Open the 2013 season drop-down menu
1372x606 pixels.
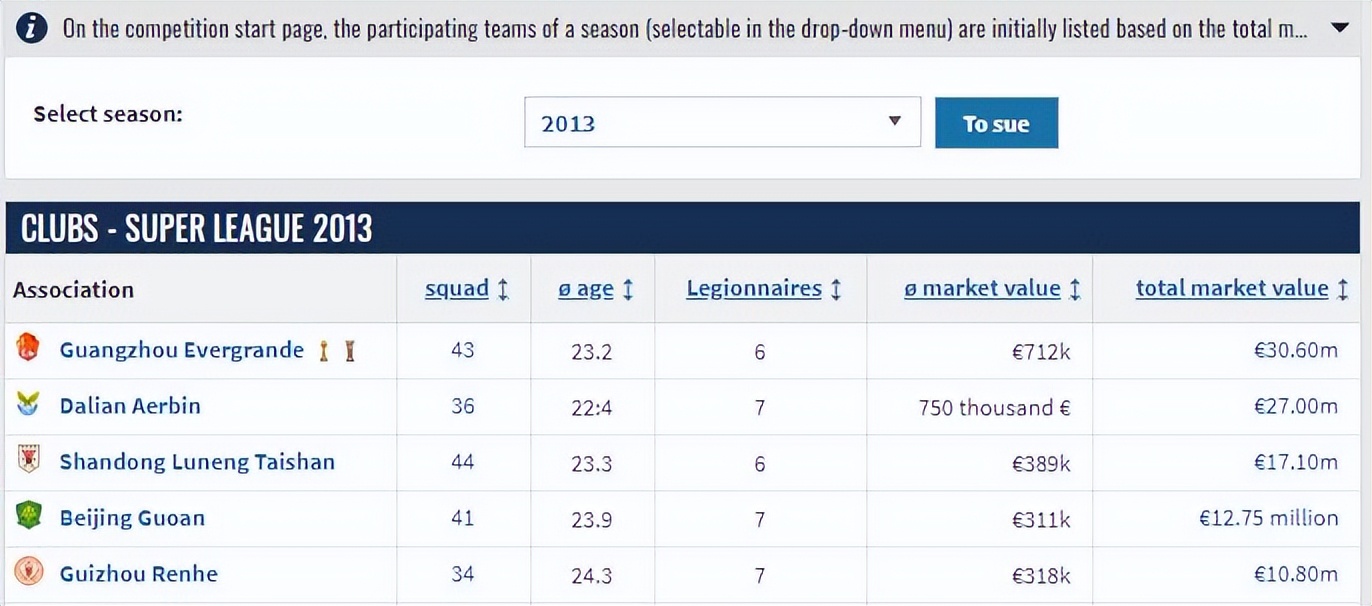[x=721, y=122]
